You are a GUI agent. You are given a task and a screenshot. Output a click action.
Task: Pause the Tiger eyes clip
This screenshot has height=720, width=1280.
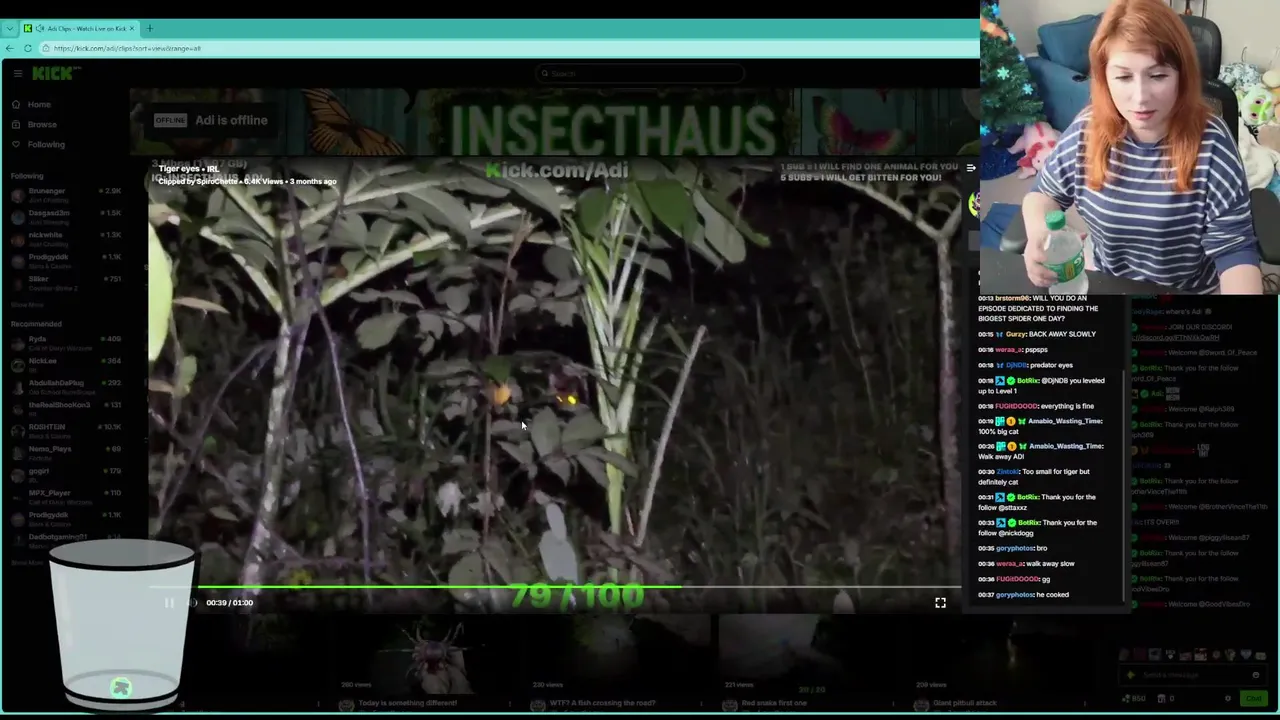(x=168, y=603)
